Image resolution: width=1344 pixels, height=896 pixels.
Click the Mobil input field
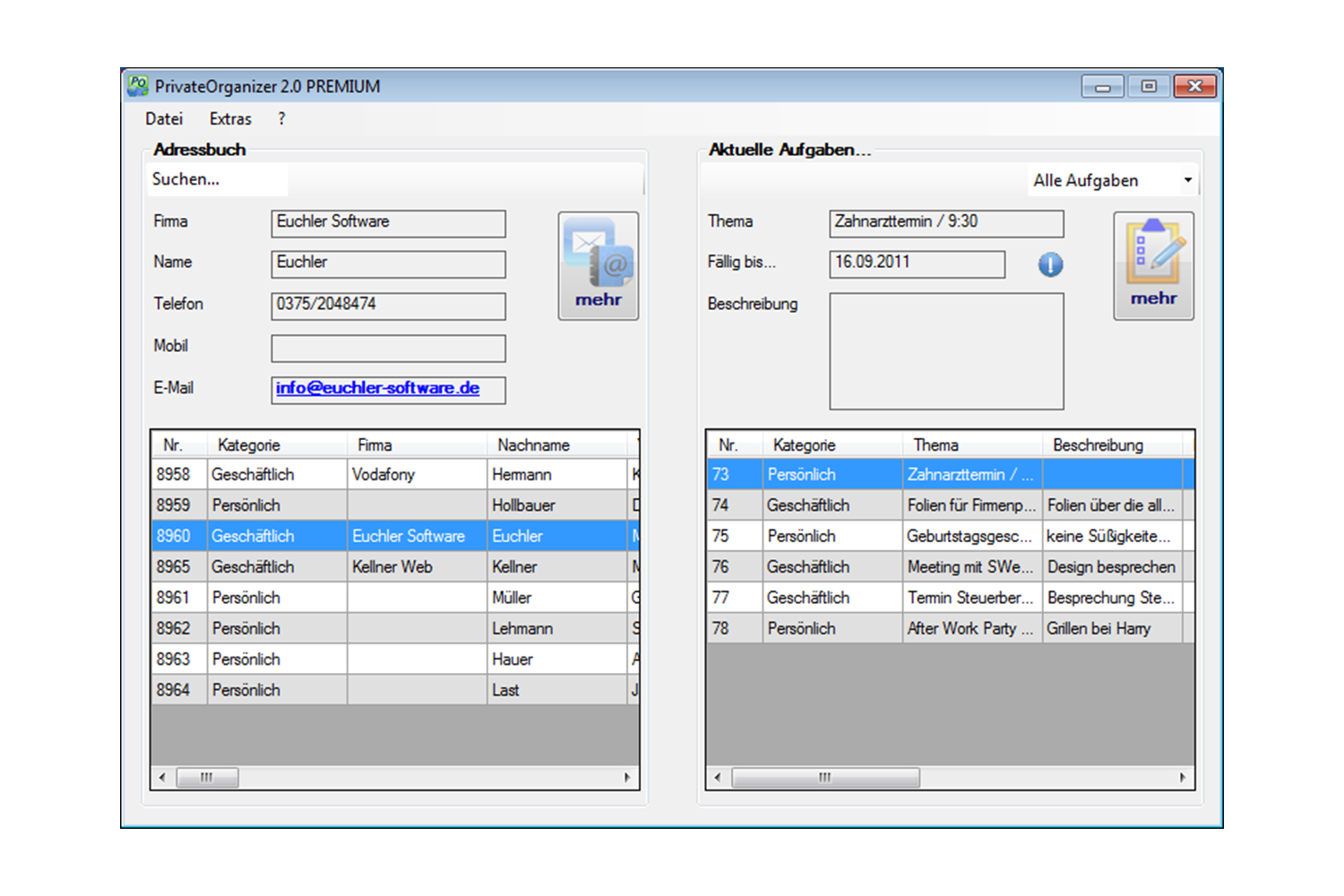pos(388,349)
